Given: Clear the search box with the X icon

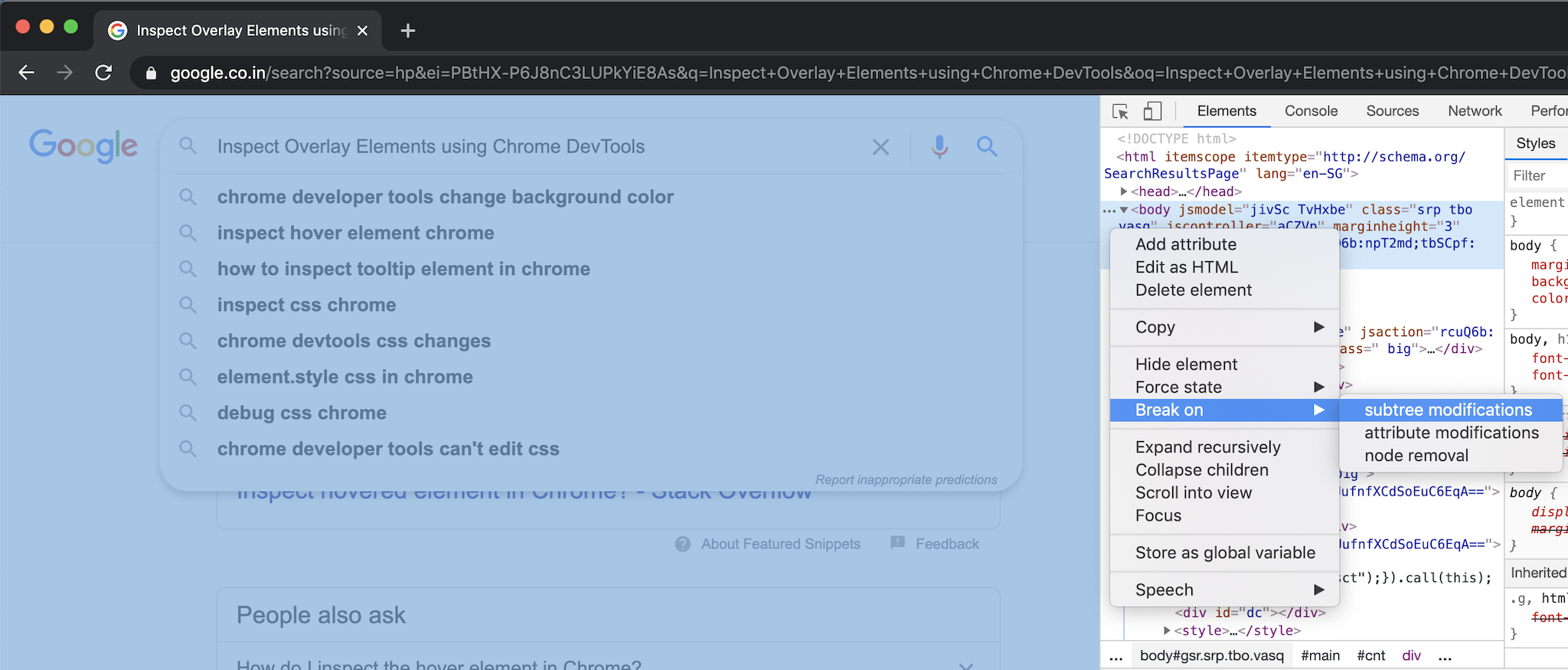Looking at the screenshot, I should (880, 147).
